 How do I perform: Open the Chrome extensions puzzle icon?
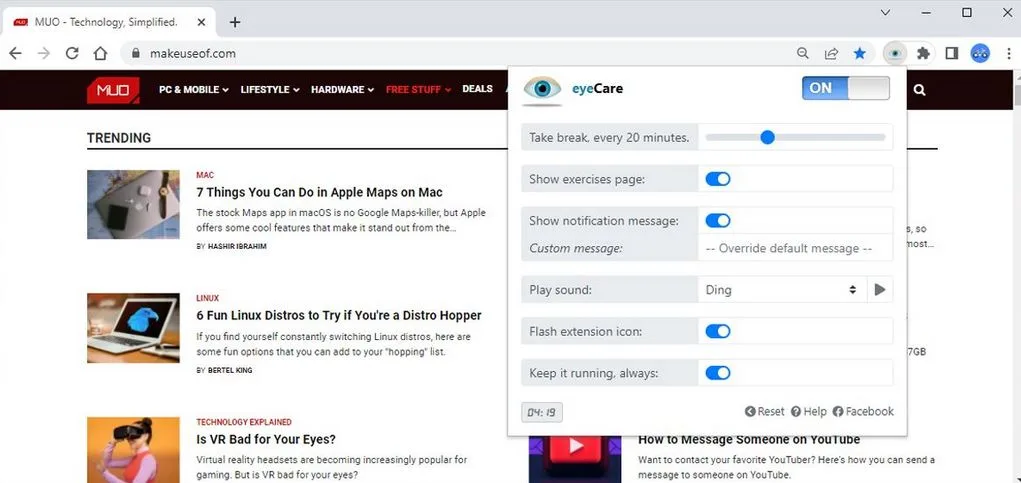[x=923, y=53]
